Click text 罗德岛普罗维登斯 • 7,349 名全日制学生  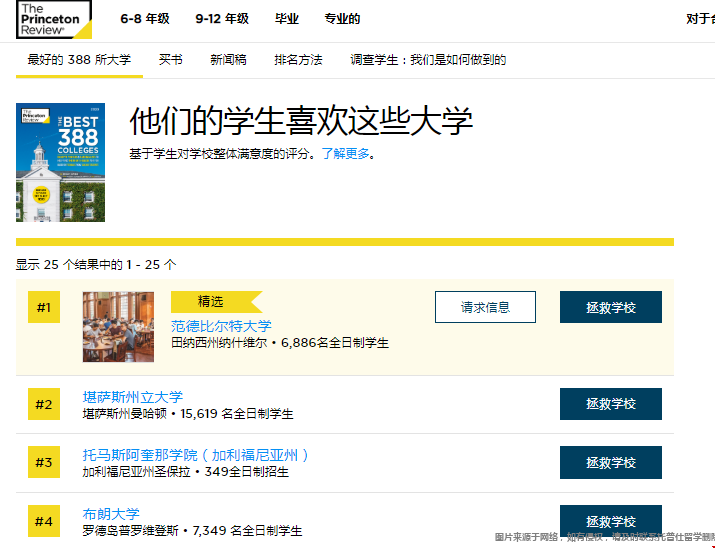(x=192, y=531)
